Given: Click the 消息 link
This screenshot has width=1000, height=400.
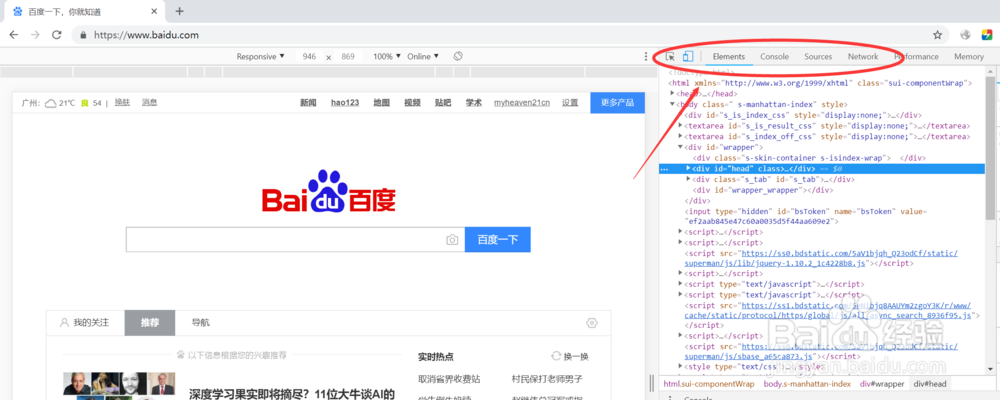Looking at the screenshot, I should coord(149,102).
